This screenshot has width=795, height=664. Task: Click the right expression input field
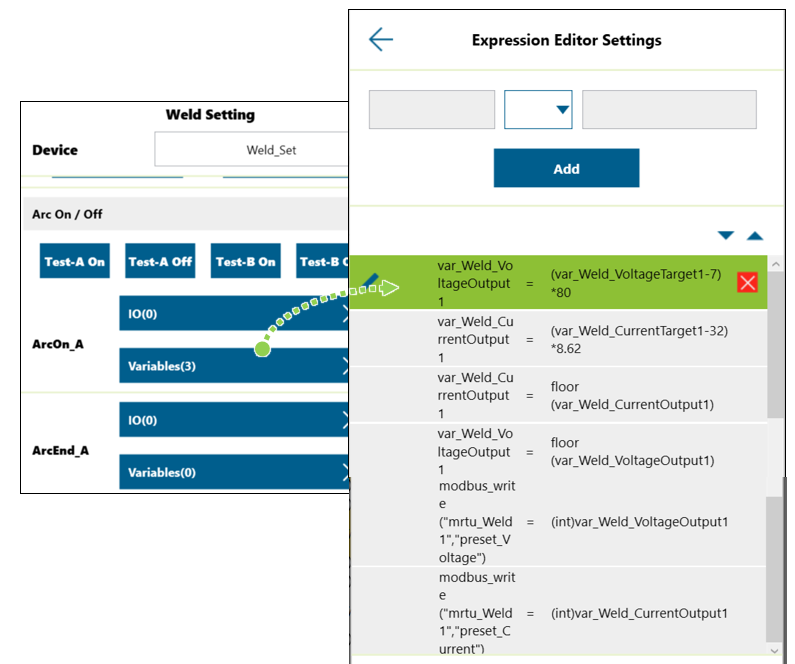click(669, 110)
